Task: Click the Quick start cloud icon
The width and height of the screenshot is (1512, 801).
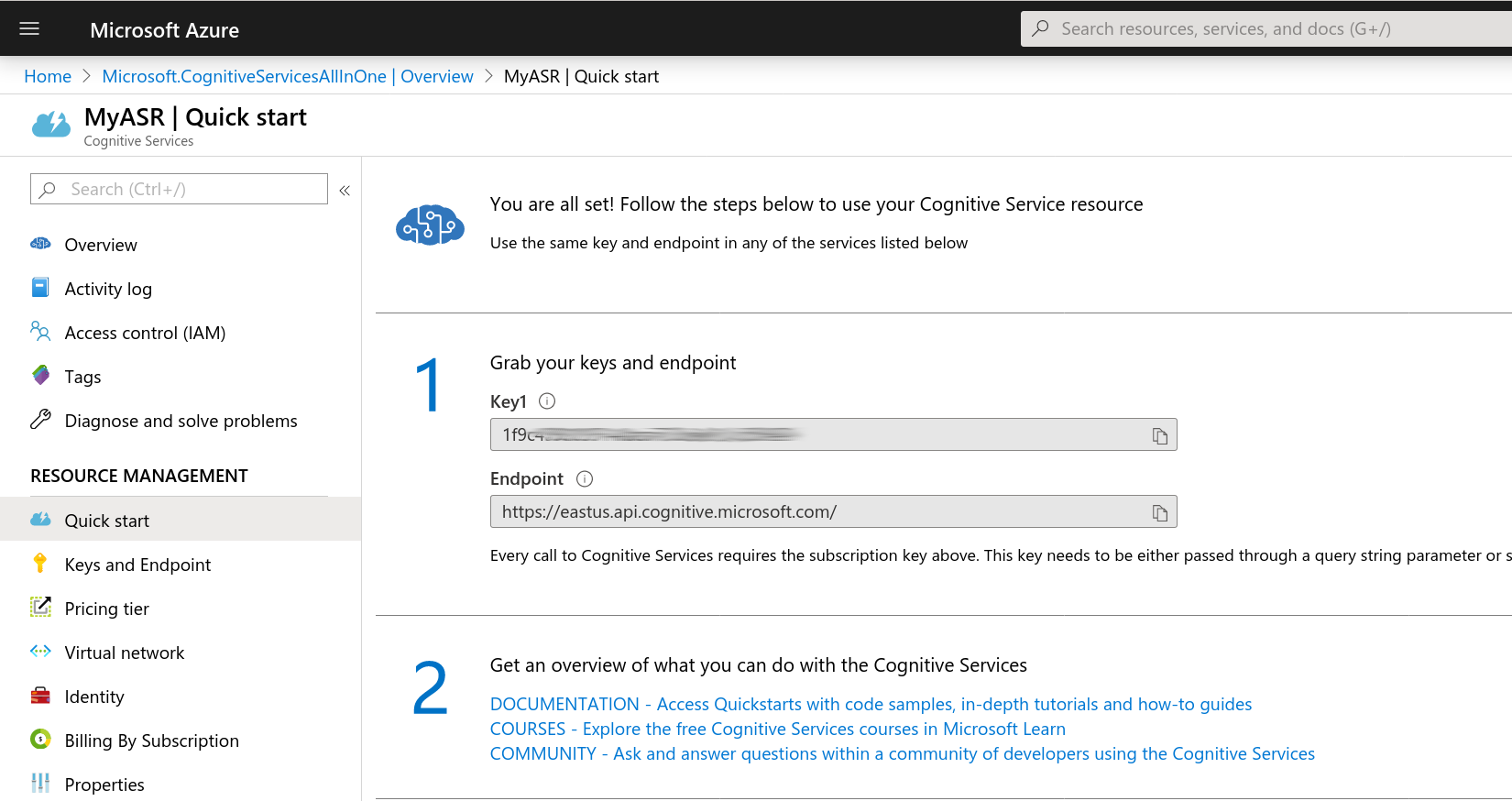Action: coord(40,520)
